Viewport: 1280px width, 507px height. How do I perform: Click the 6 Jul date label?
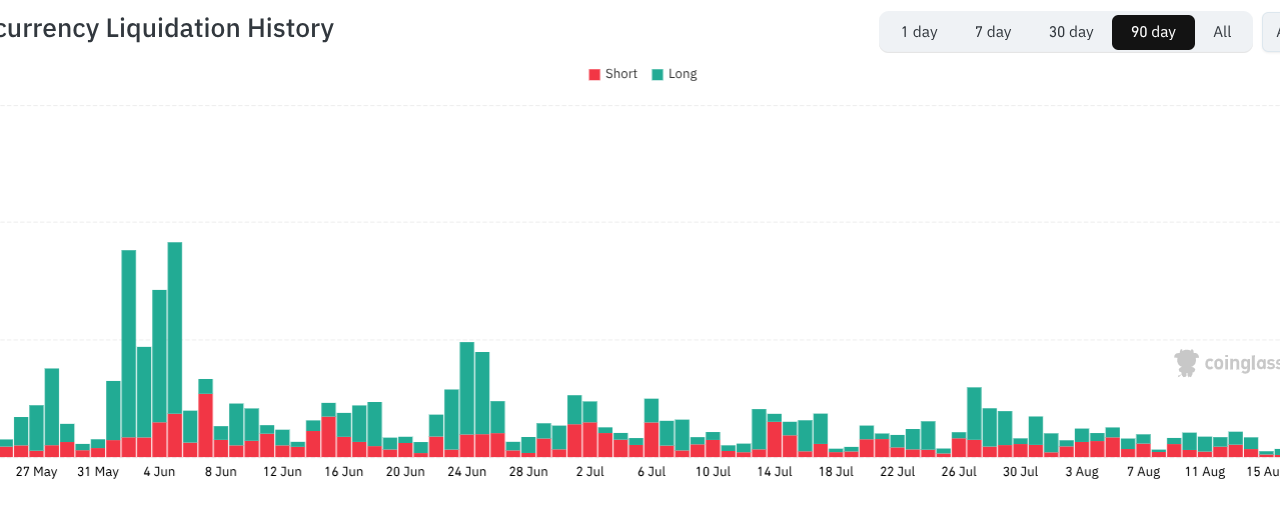[x=651, y=472]
